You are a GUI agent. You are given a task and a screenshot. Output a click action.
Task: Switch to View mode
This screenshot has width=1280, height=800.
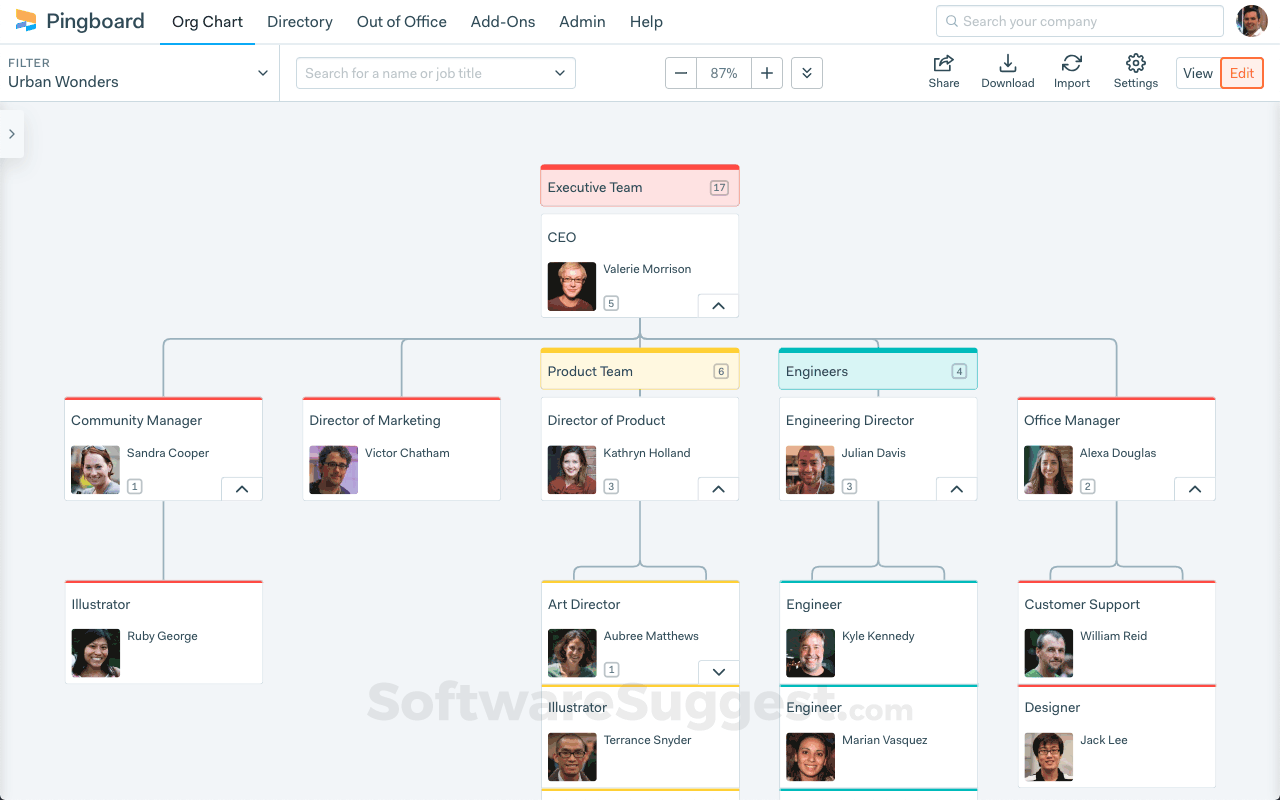tap(1197, 73)
